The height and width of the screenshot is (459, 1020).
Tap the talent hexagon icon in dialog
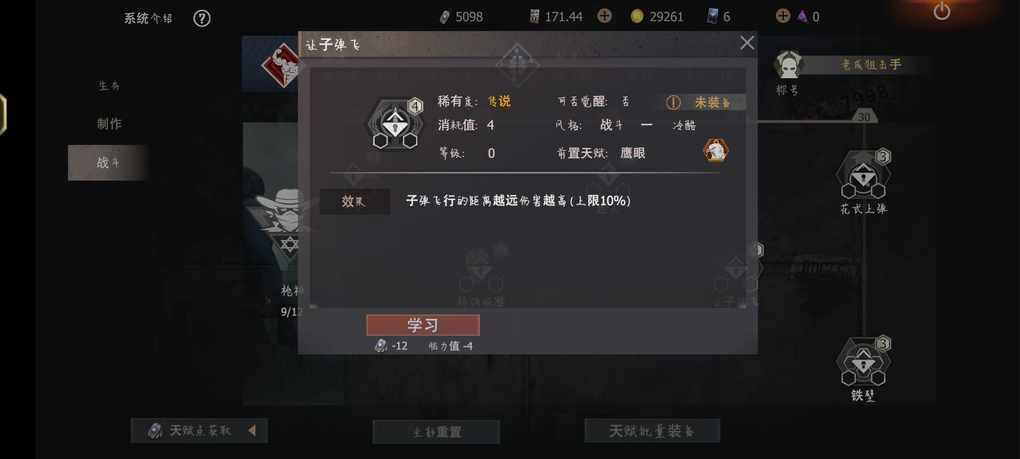coord(394,124)
